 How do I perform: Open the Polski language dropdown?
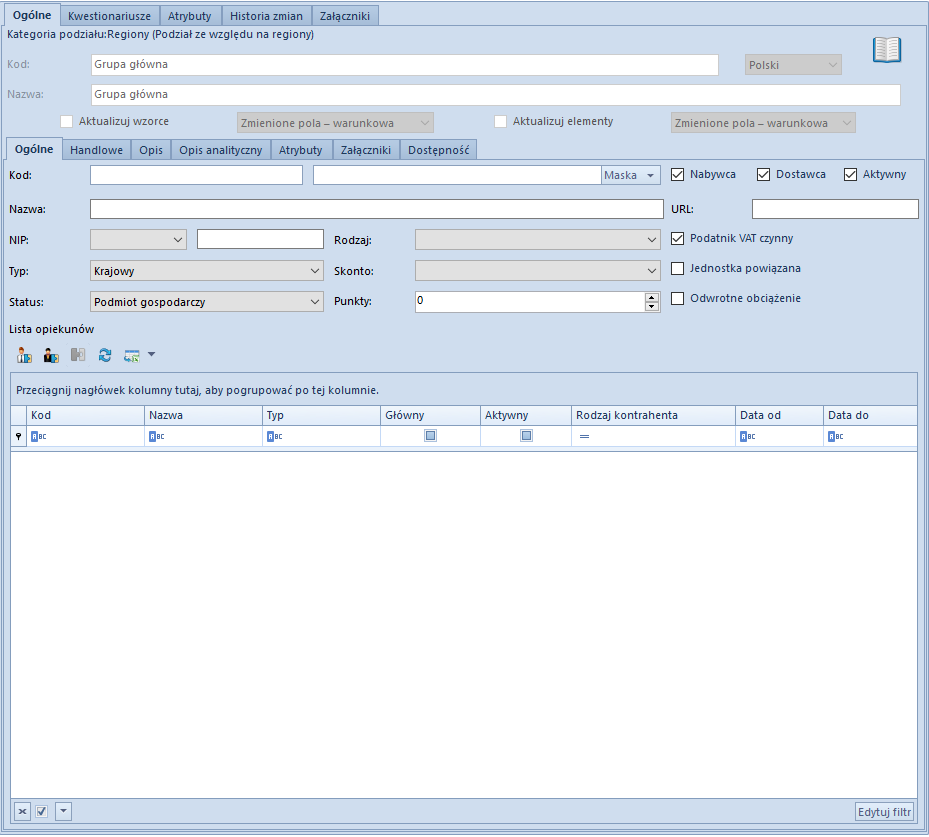click(793, 65)
